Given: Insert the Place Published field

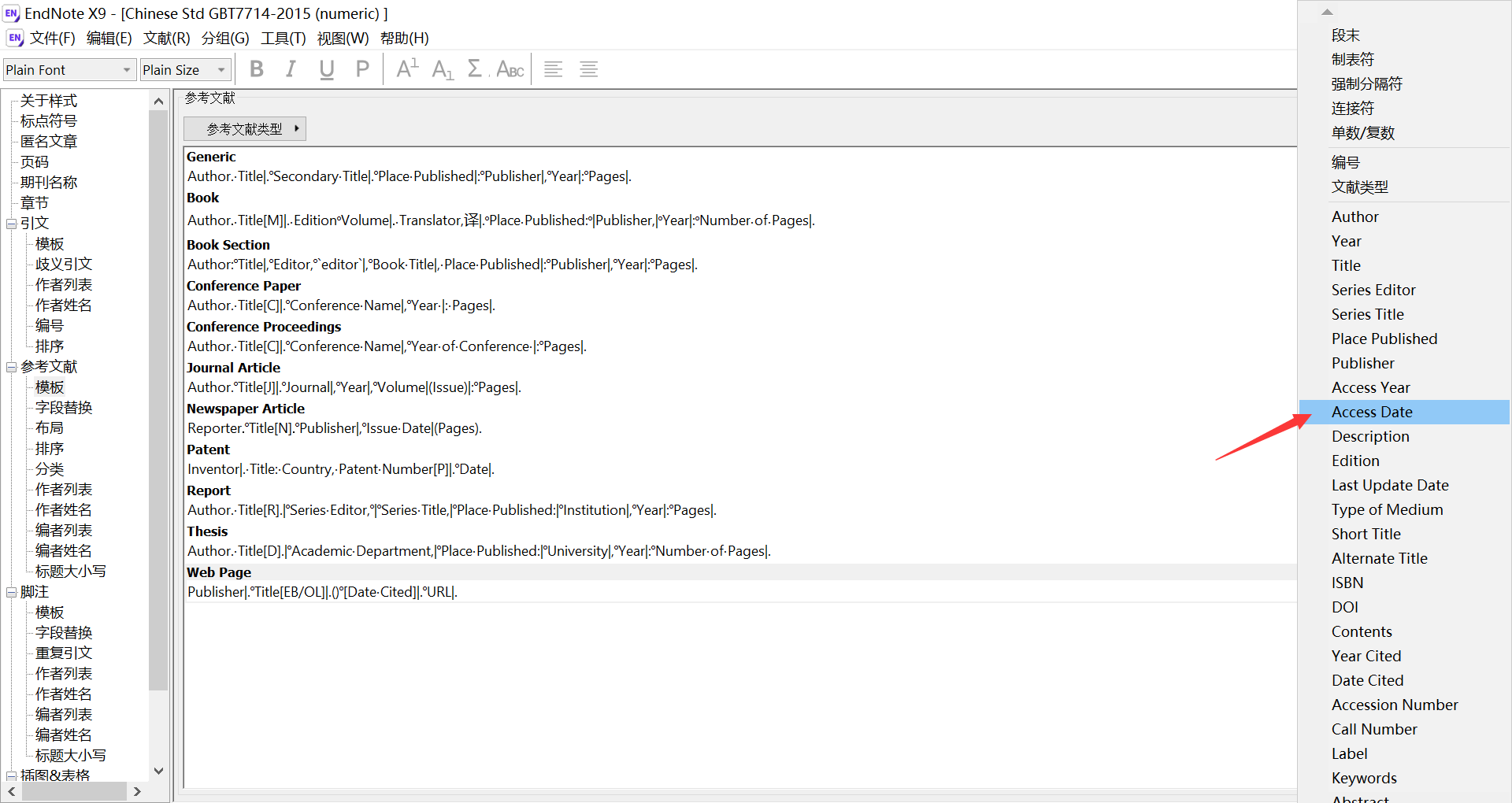Looking at the screenshot, I should tap(1404, 339).
